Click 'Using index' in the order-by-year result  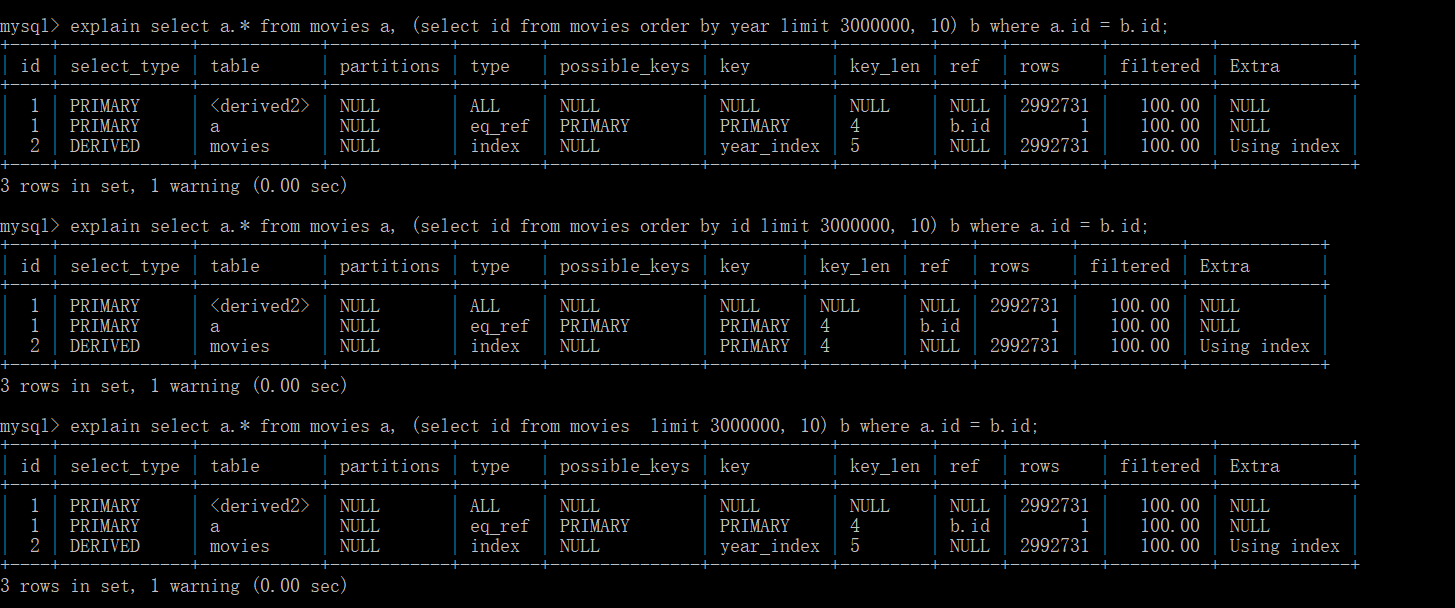pos(1285,146)
